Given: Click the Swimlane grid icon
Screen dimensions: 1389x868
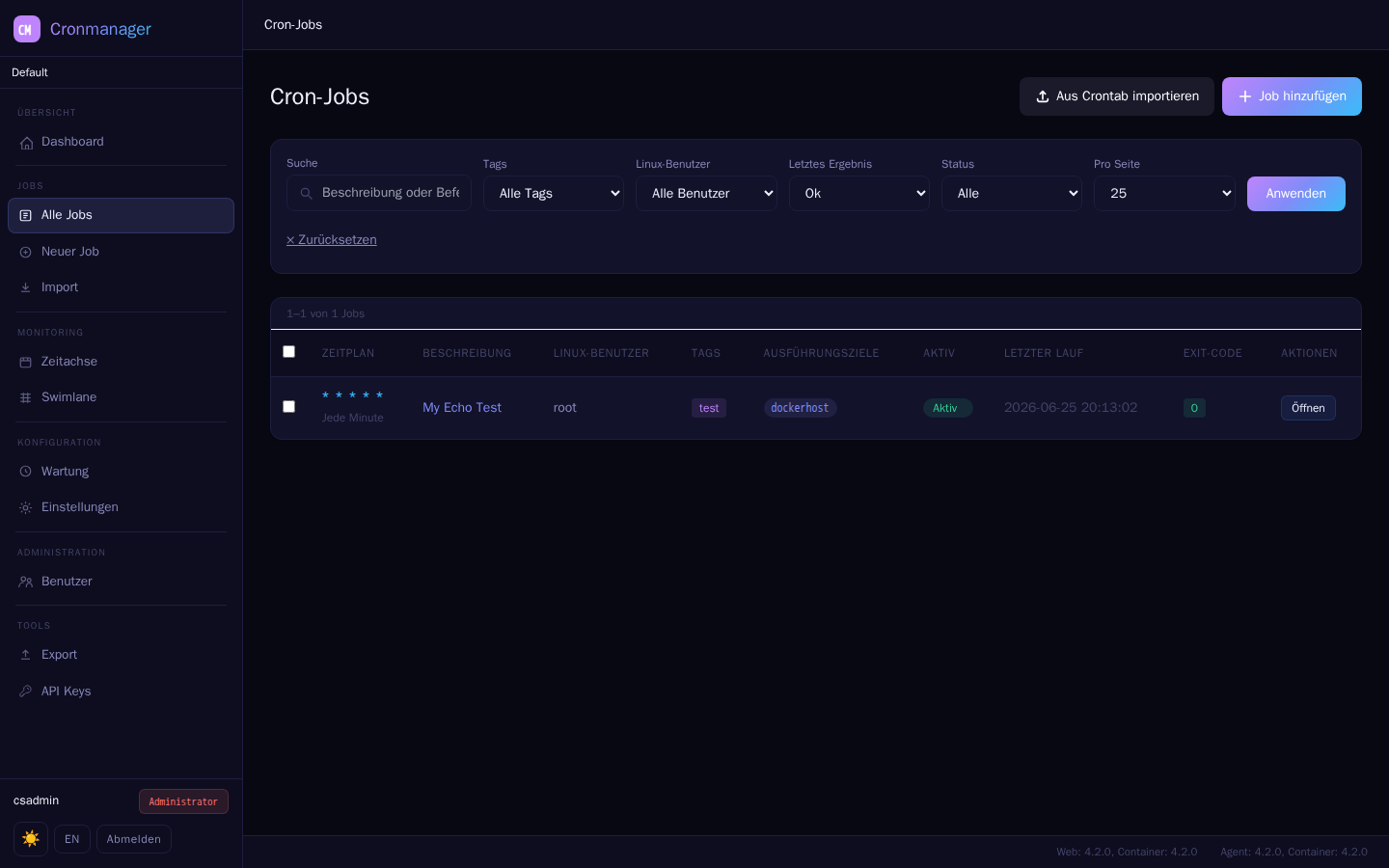Looking at the screenshot, I should (x=26, y=397).
